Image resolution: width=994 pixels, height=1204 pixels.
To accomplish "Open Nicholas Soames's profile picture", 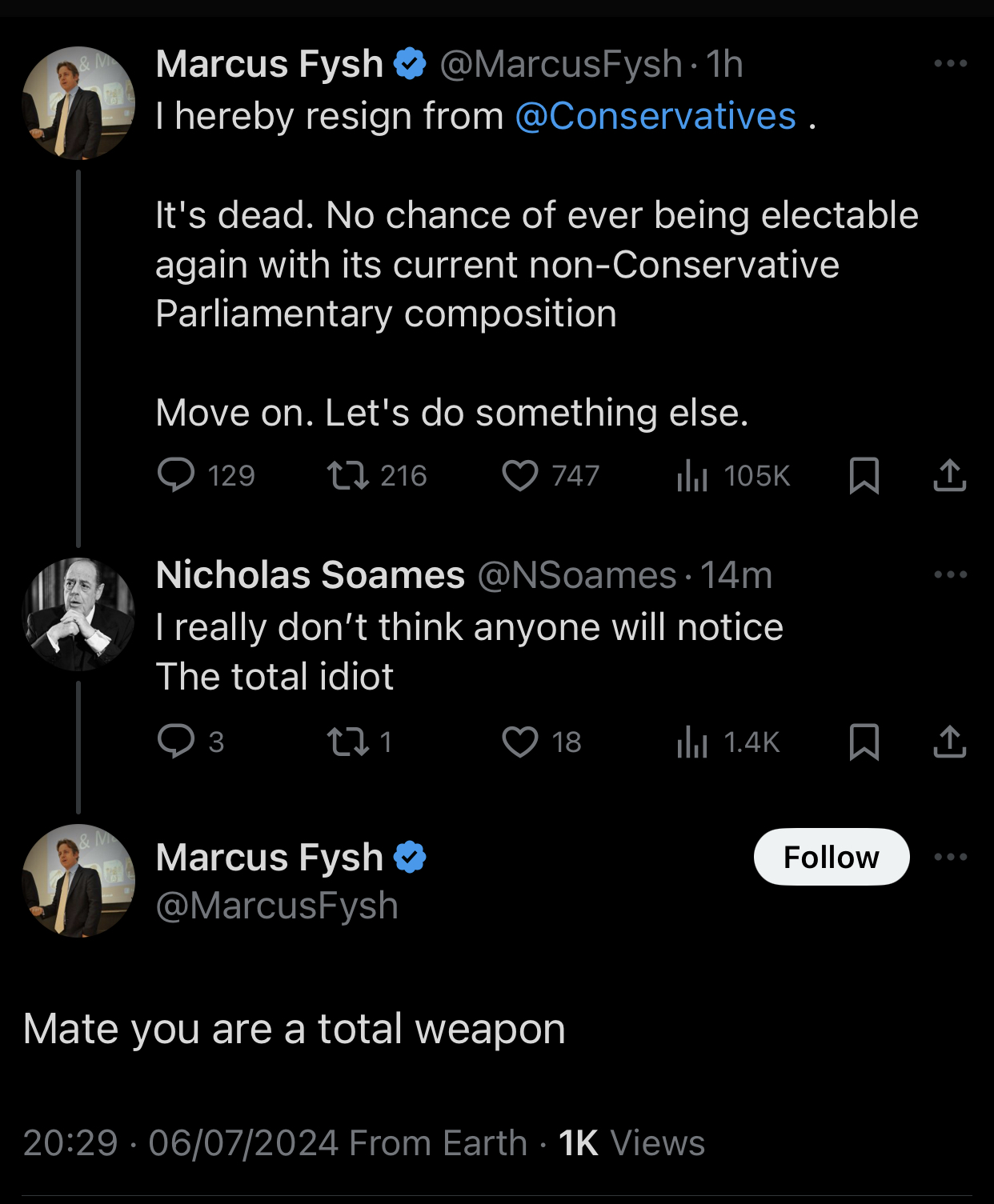I will [78, 614].
